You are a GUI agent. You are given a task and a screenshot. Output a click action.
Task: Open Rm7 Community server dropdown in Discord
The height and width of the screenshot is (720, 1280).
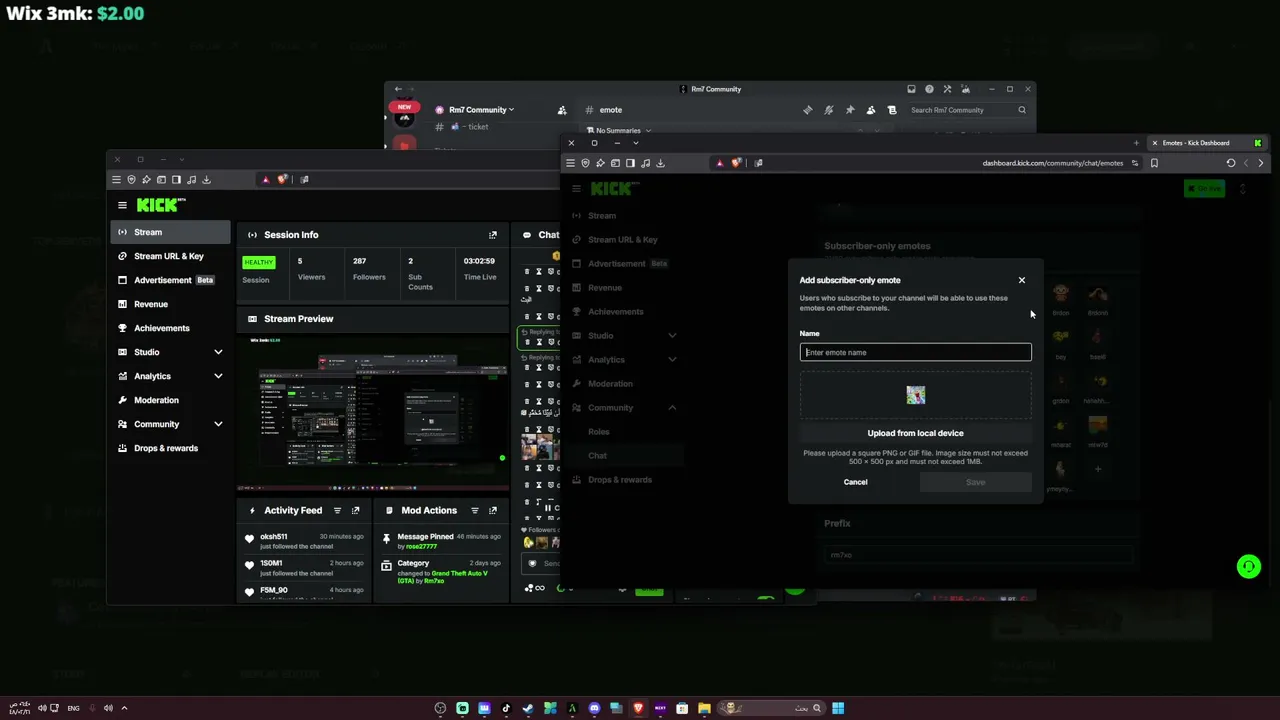pyautogui.click(x=481, y=110)
